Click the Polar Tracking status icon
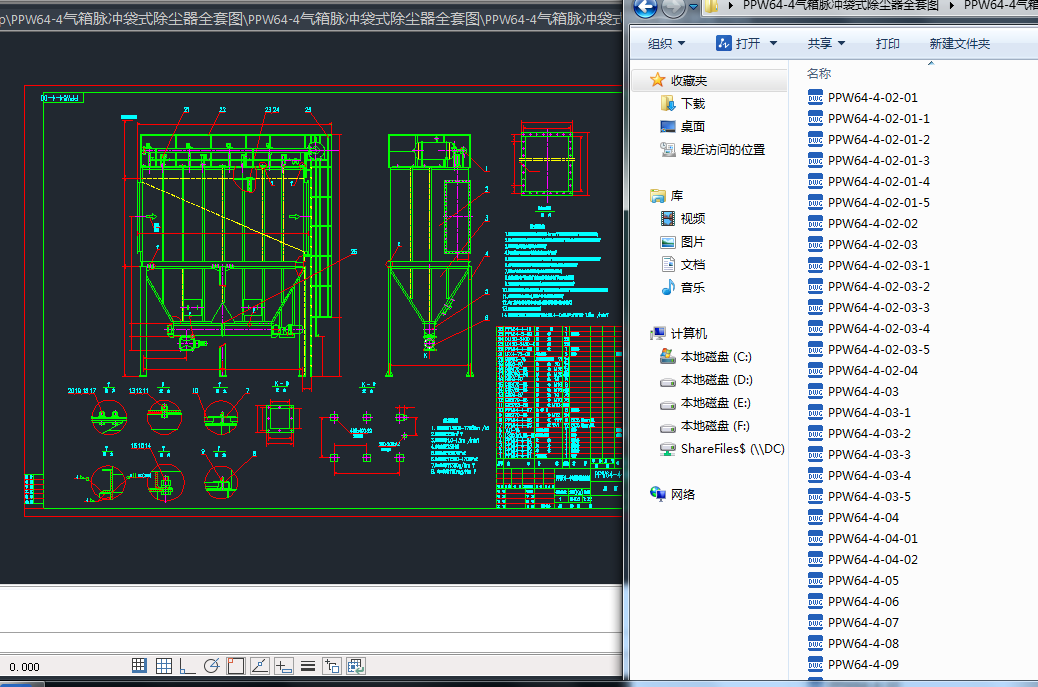Image resolution: width=1038 pixels, height=687 pixels. (211, 666)
